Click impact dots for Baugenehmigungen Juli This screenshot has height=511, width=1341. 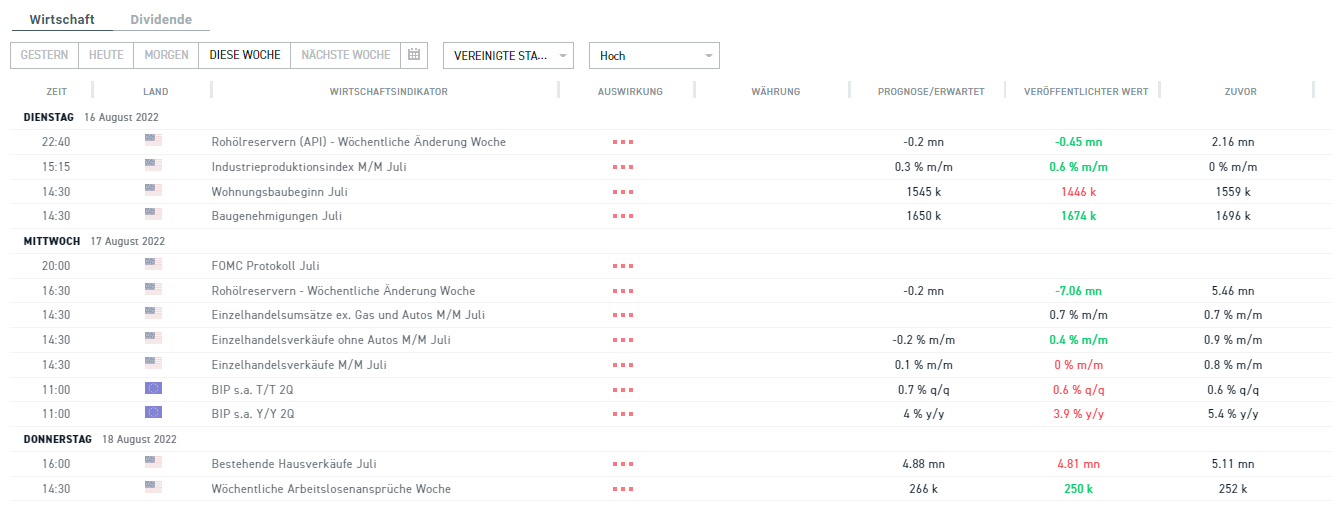point(623,216)
